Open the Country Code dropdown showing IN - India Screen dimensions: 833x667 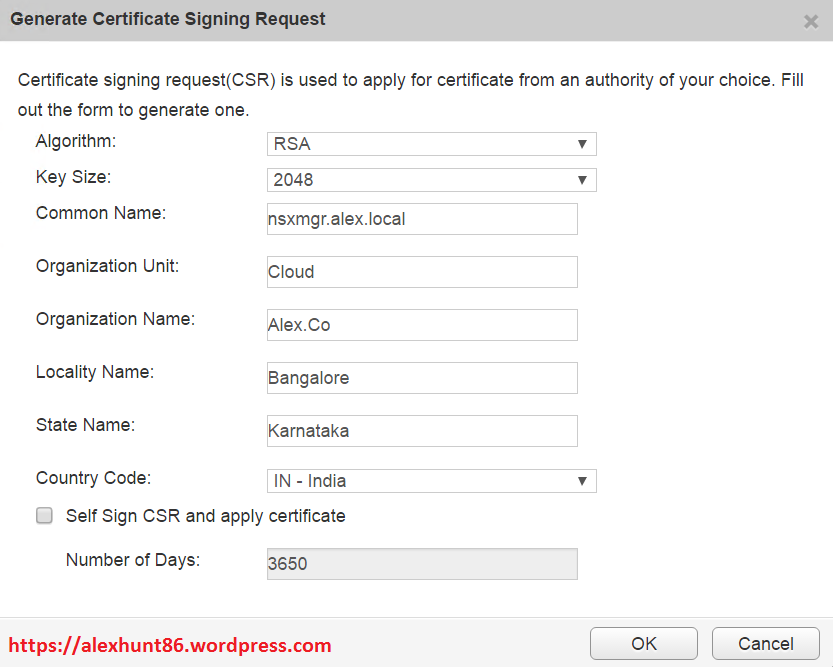coord(431,481)
